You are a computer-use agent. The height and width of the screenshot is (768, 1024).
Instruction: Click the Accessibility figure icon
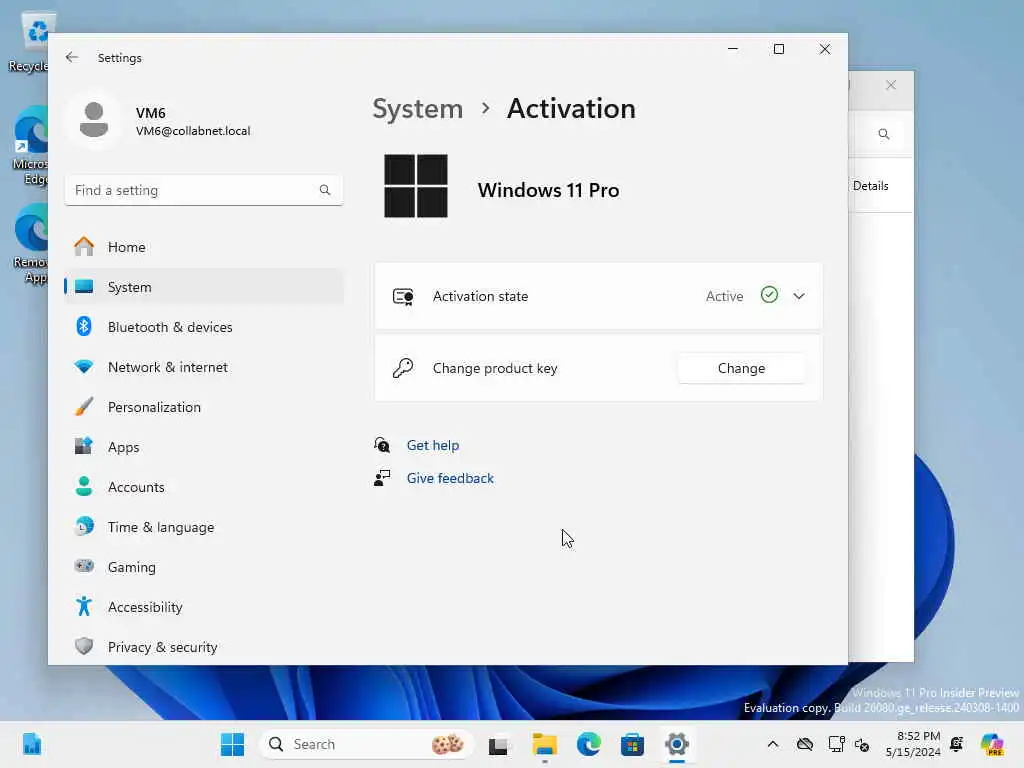84,607
